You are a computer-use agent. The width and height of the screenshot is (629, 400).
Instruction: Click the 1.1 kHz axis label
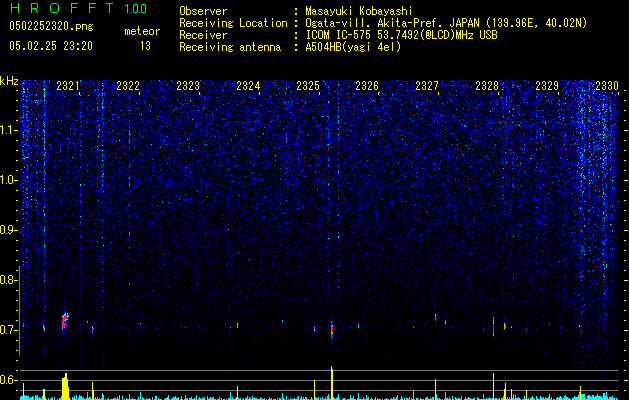9,130
